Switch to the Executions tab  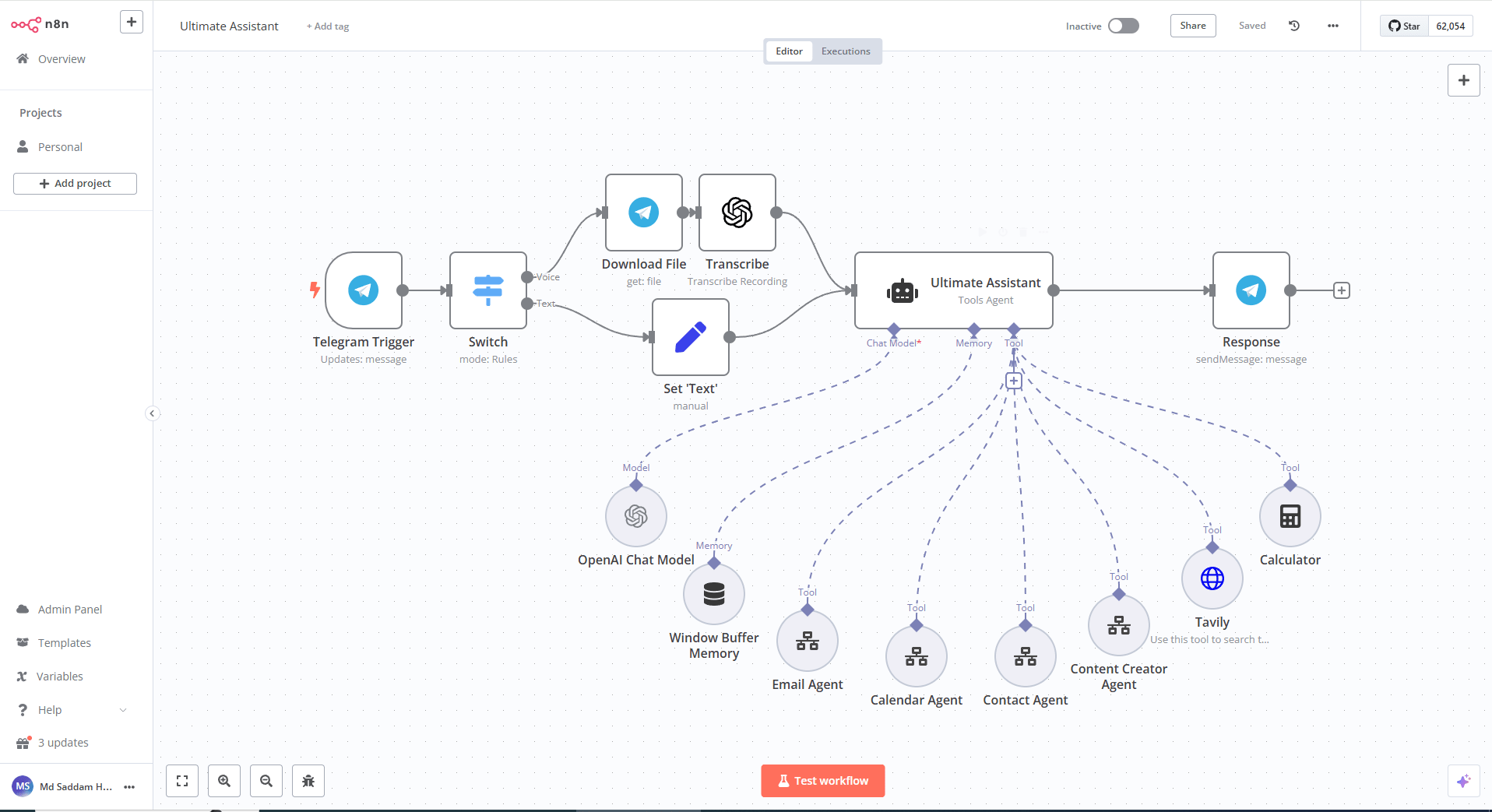[846, 51]
